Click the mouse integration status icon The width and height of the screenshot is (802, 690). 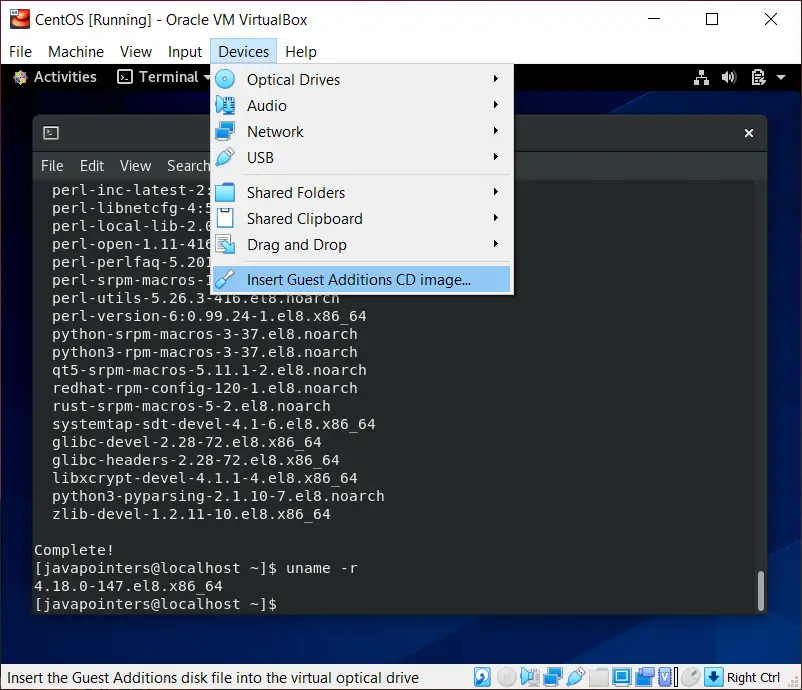[690, 677]
